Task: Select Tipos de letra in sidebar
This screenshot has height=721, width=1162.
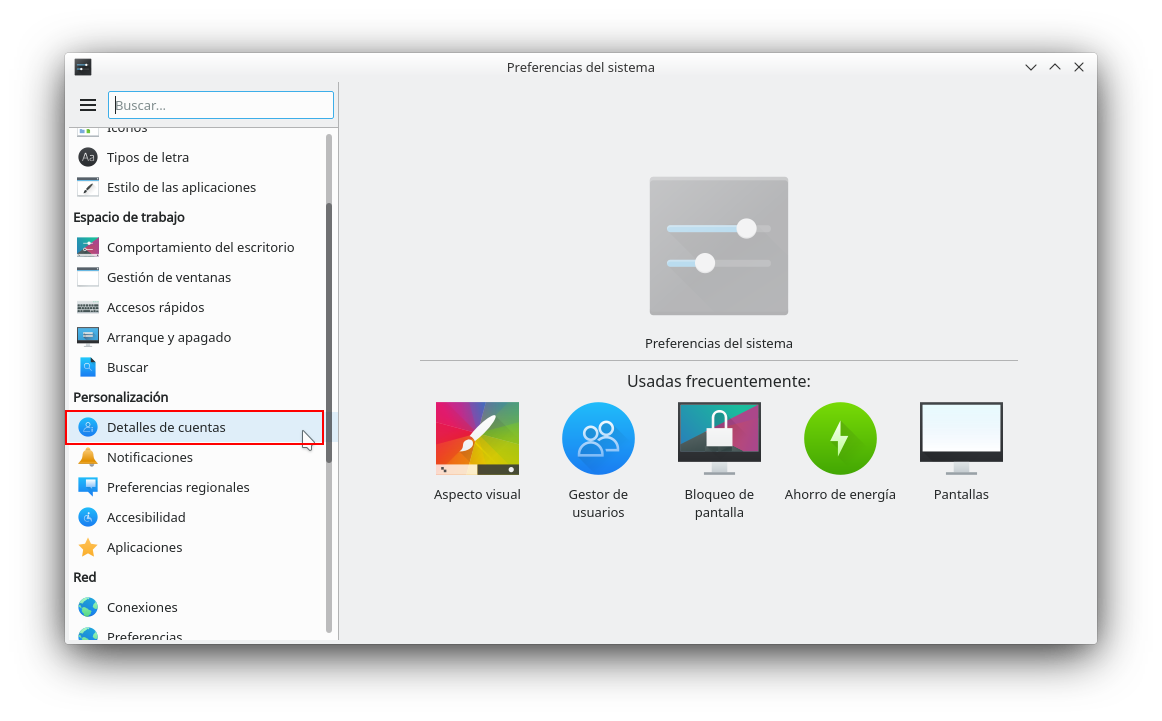Action: 148,157
